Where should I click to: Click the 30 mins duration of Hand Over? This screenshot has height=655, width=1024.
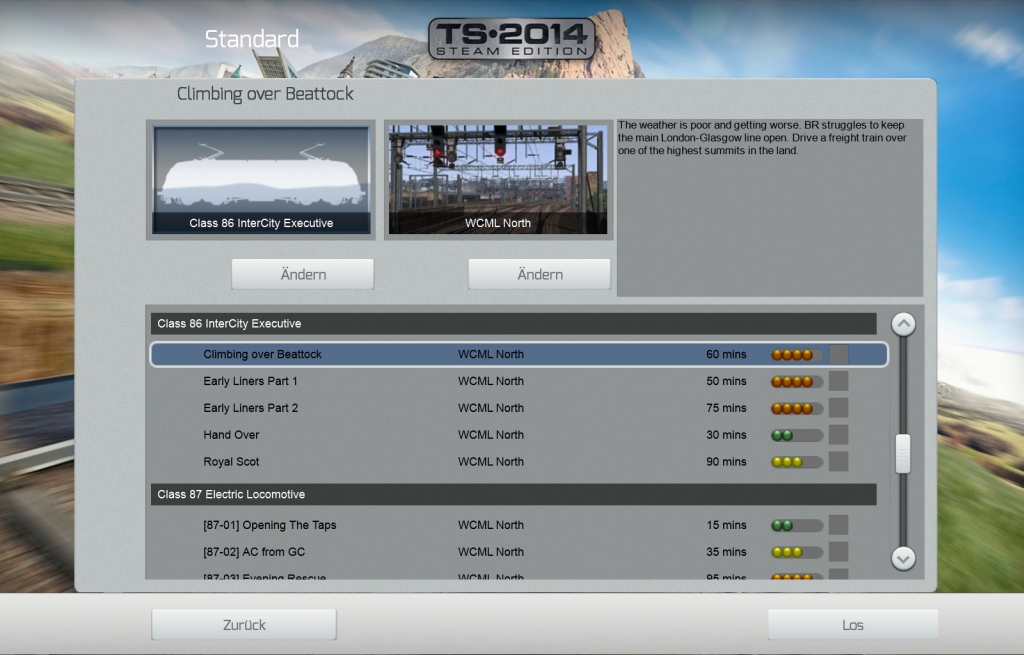(726, 435)
